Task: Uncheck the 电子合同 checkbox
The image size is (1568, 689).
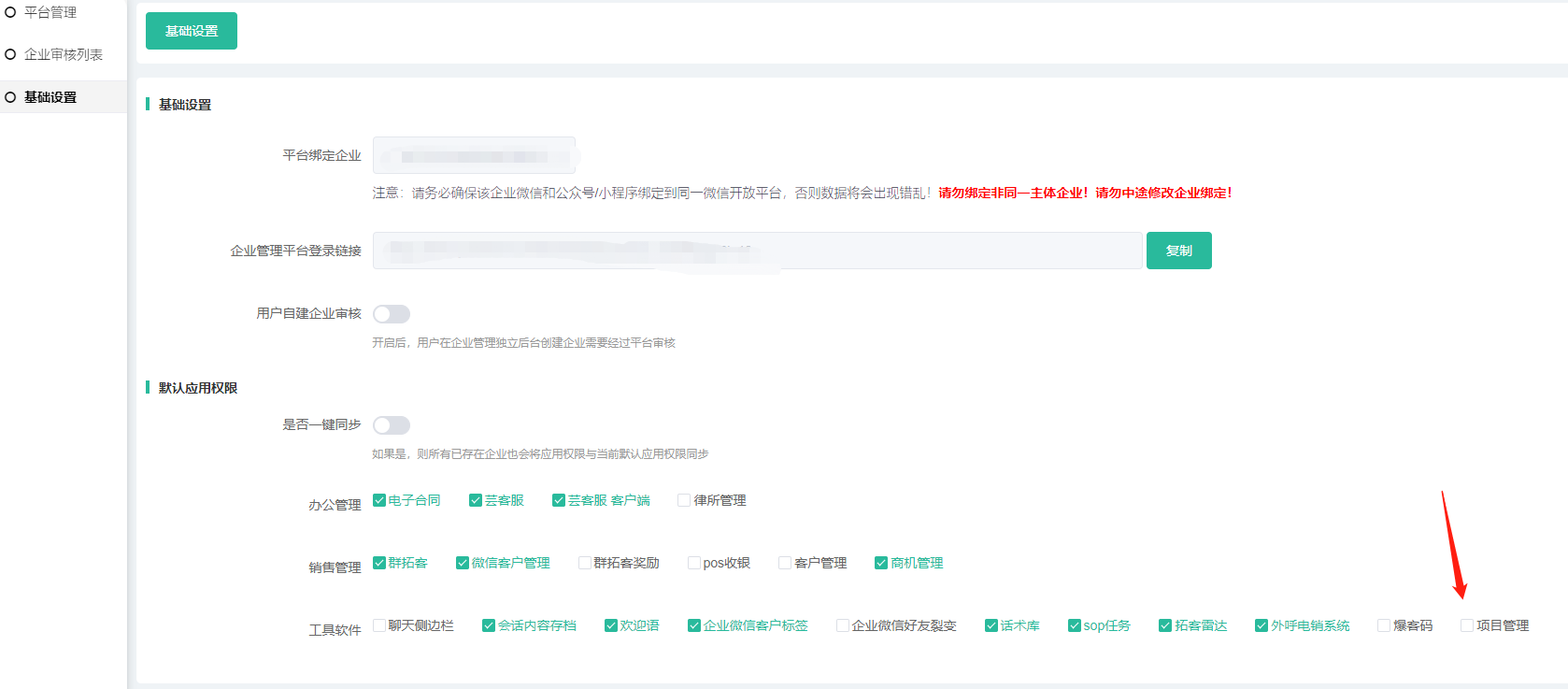Action: [379, 500]
